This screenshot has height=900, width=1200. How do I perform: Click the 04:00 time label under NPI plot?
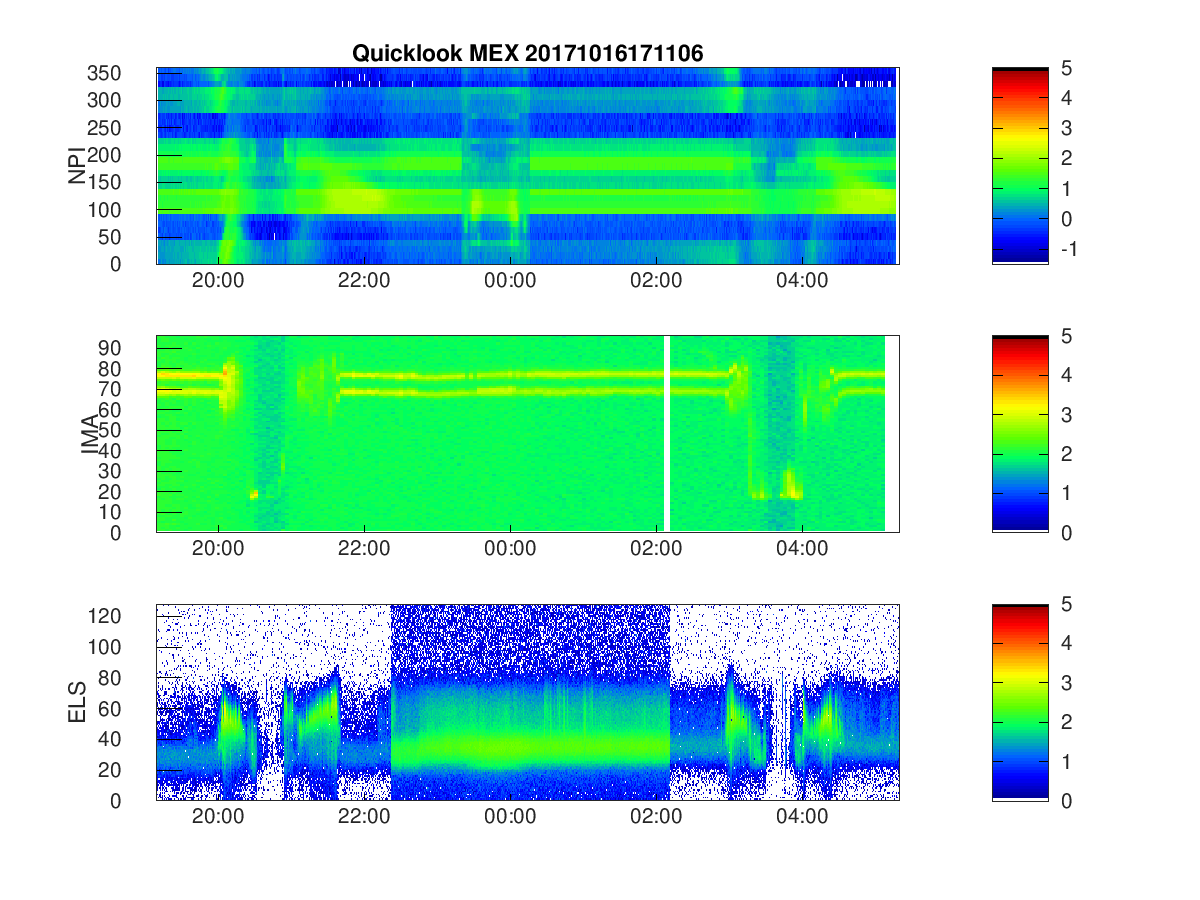coord(802,282)
